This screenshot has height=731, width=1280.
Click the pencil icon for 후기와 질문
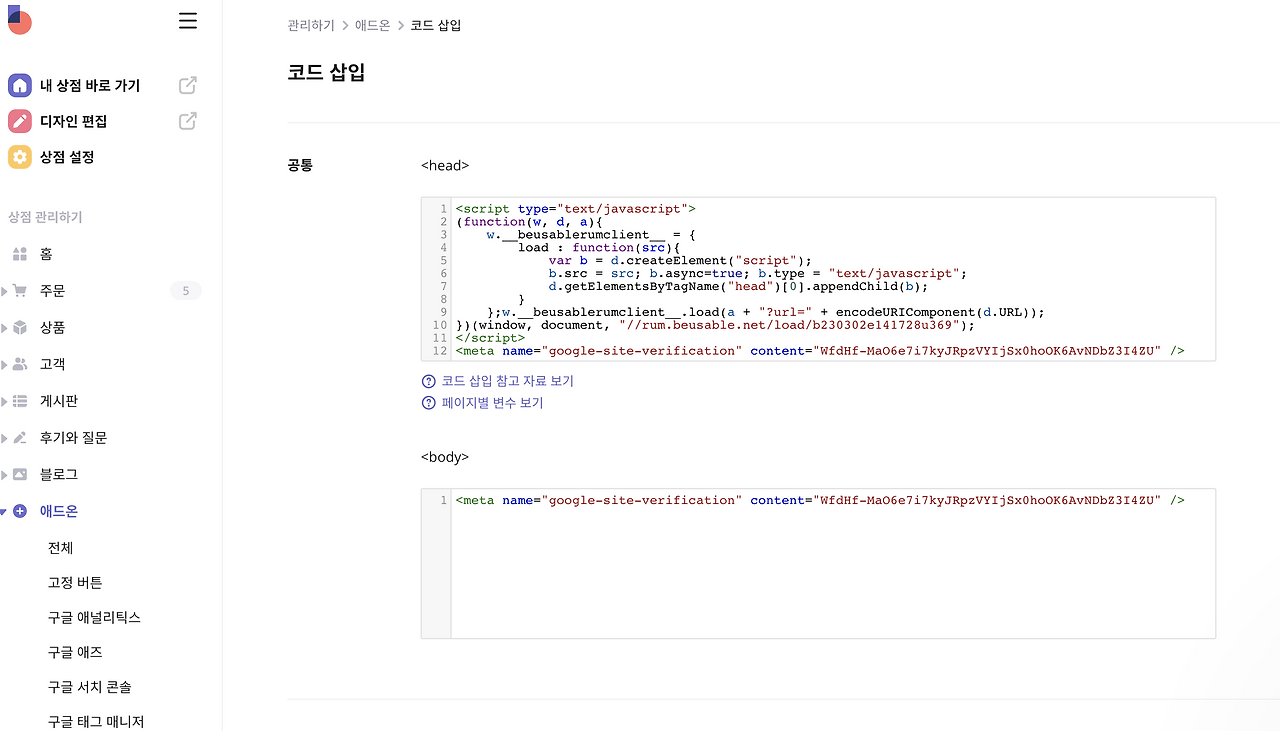coord(20,438)
